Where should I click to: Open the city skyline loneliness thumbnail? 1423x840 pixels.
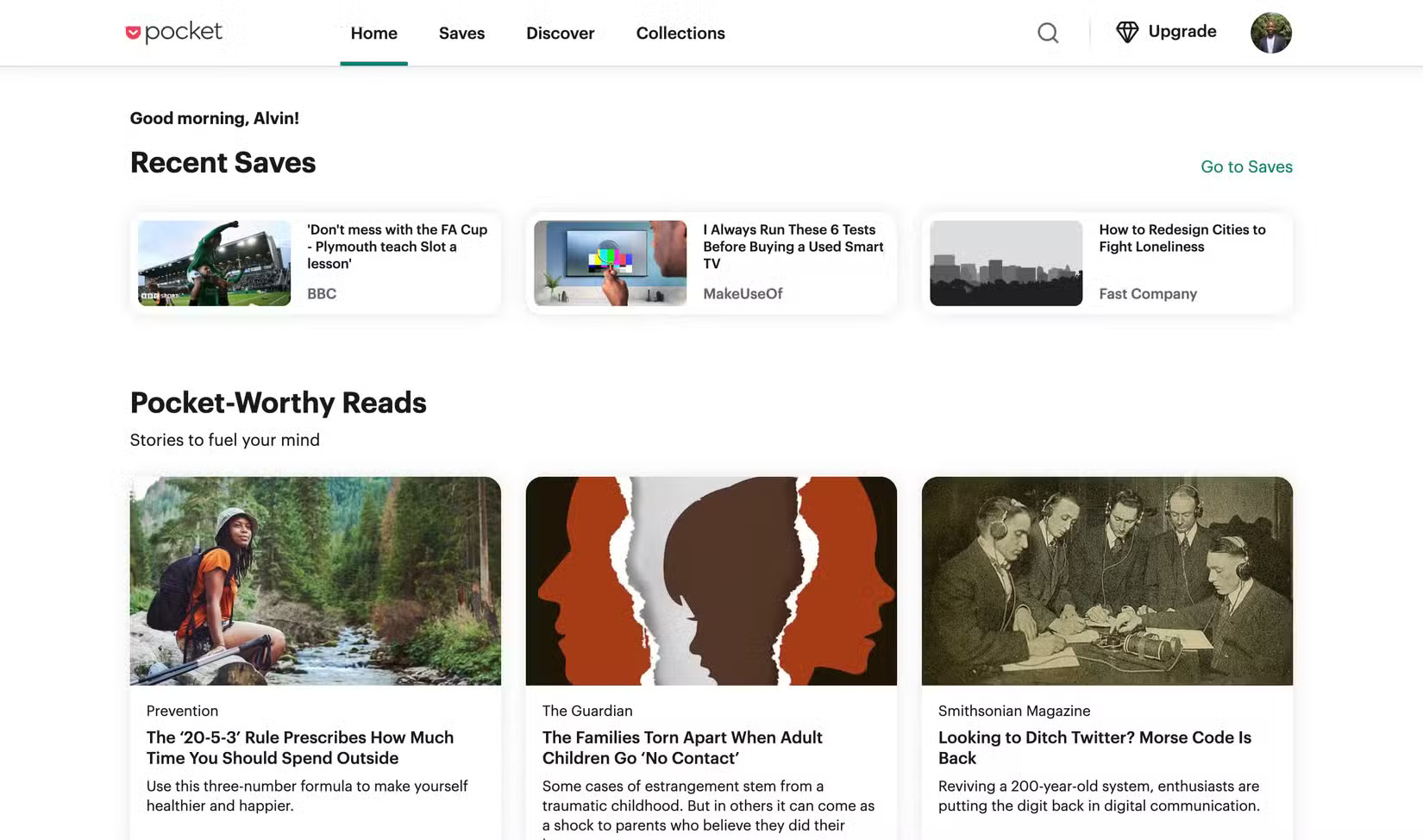(x=1006, y=263)
